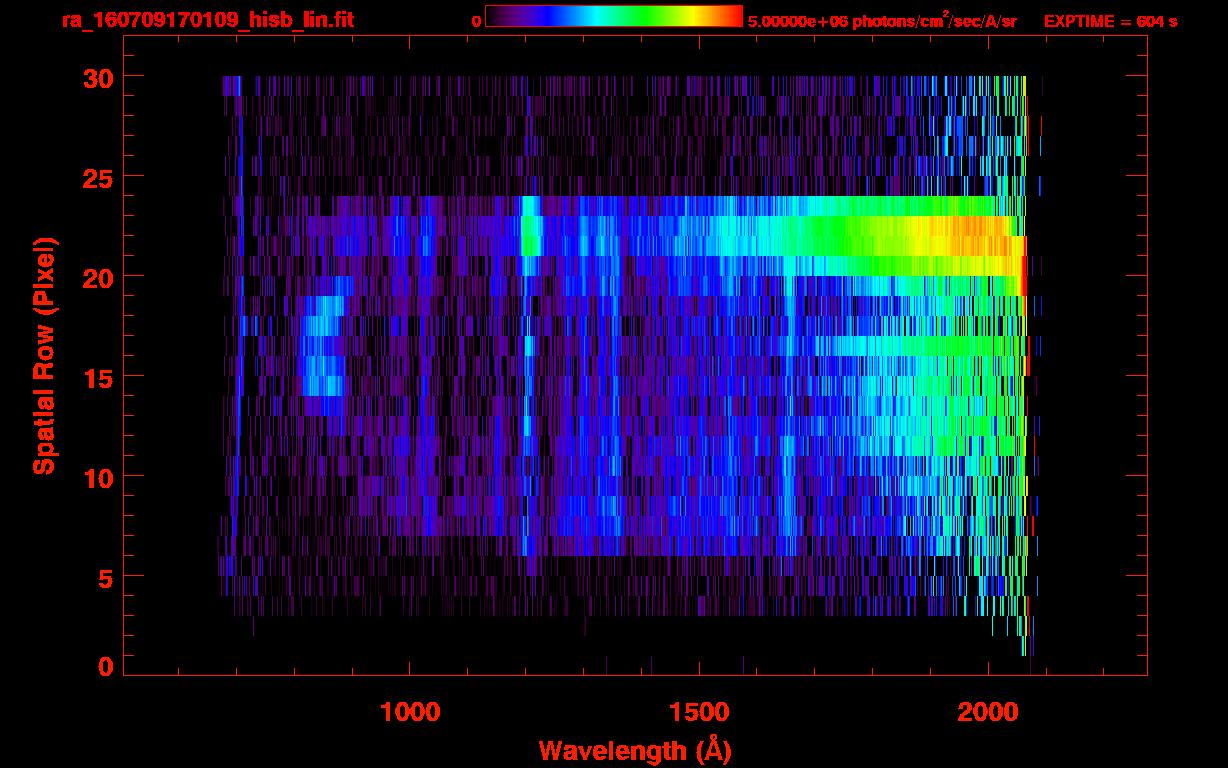Click the rainbow color scale bar
Screen dimensions: 1228x768
[x=613, y=17]
